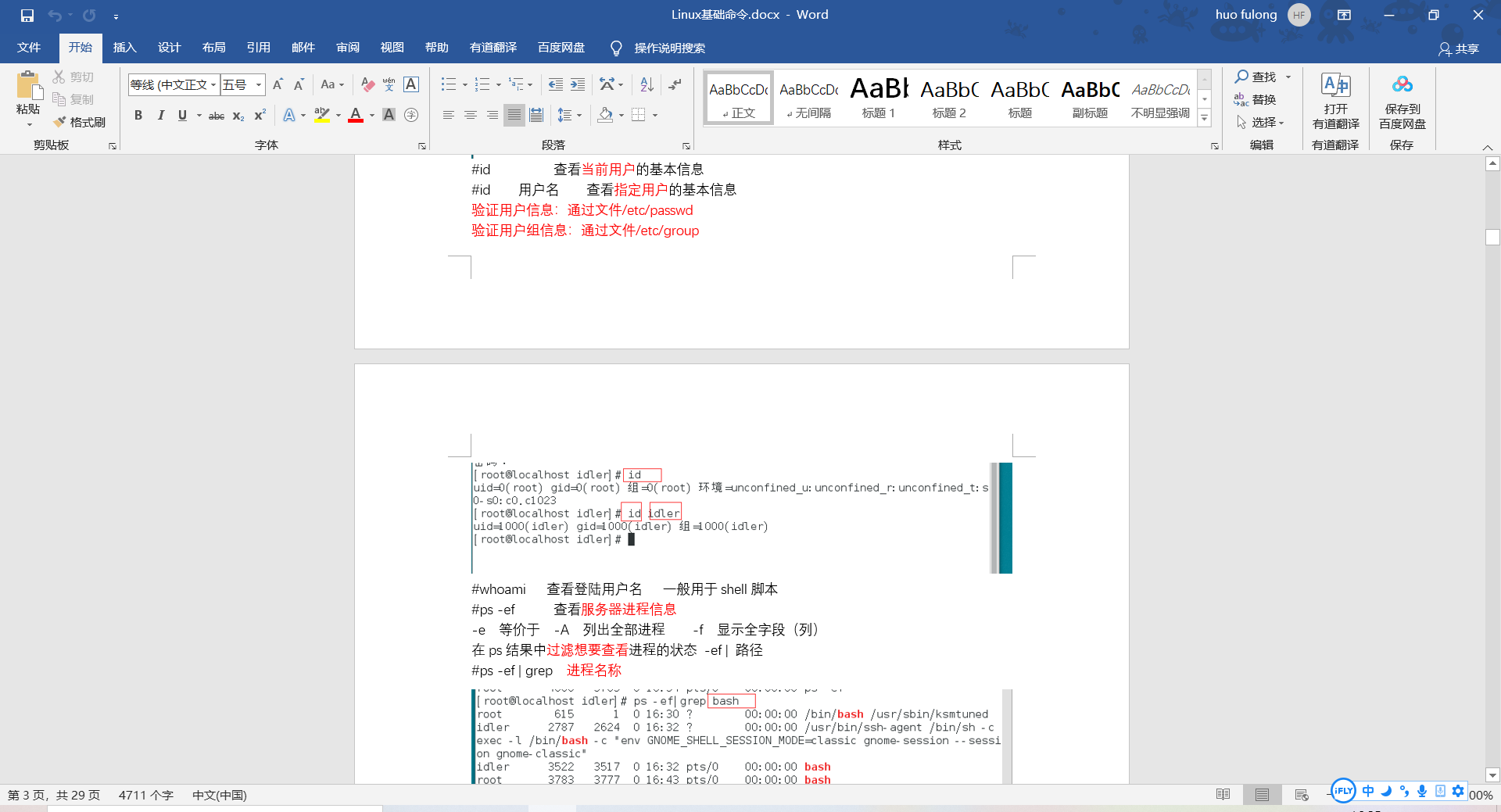Image resolution: width=1501 pixels, height=812 pixels.
Task: Open the 插入 (Insert) ribbon tab
Action: coord(125,48)
